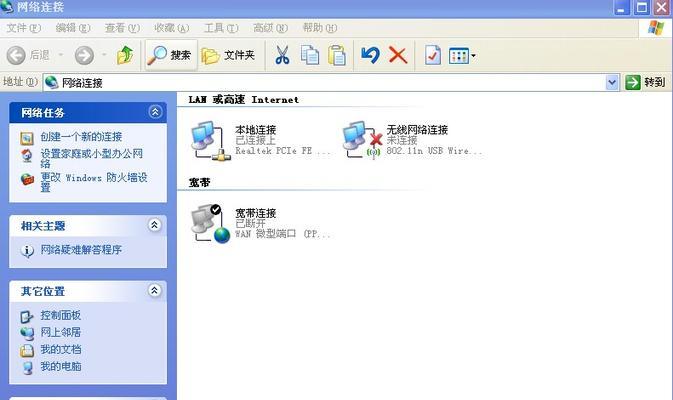
Task: Select the 宽带连接 connection icon
Action: point(210,224)
